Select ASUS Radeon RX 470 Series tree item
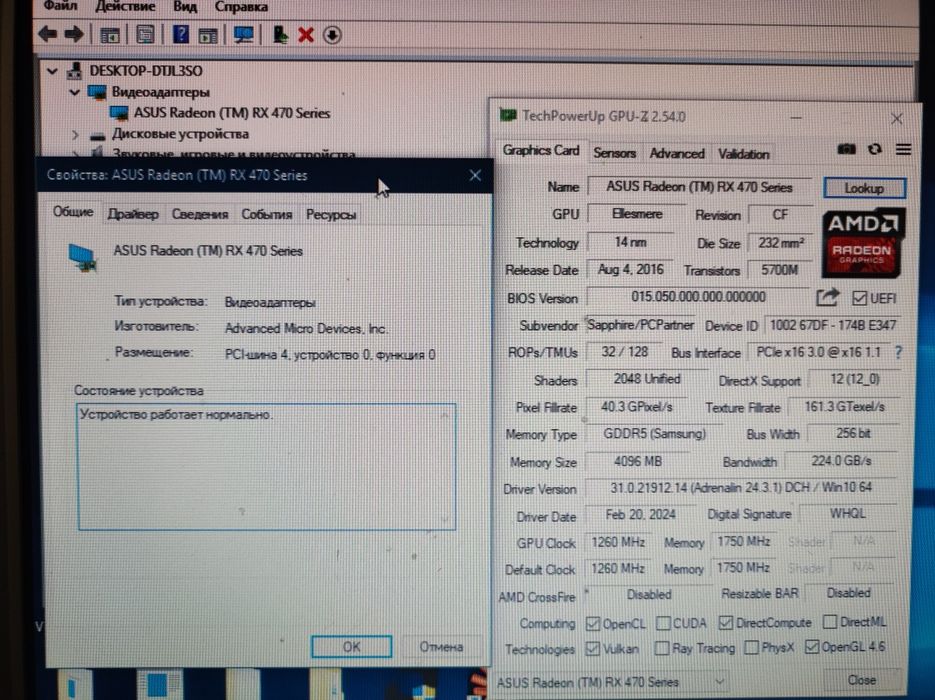 tap(231, 113)
